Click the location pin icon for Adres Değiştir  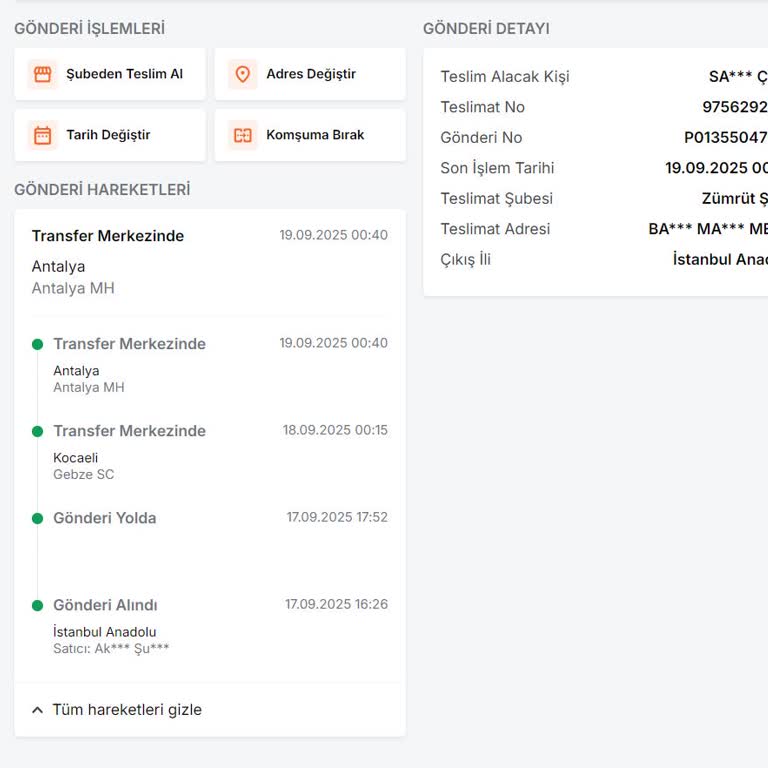242,74
